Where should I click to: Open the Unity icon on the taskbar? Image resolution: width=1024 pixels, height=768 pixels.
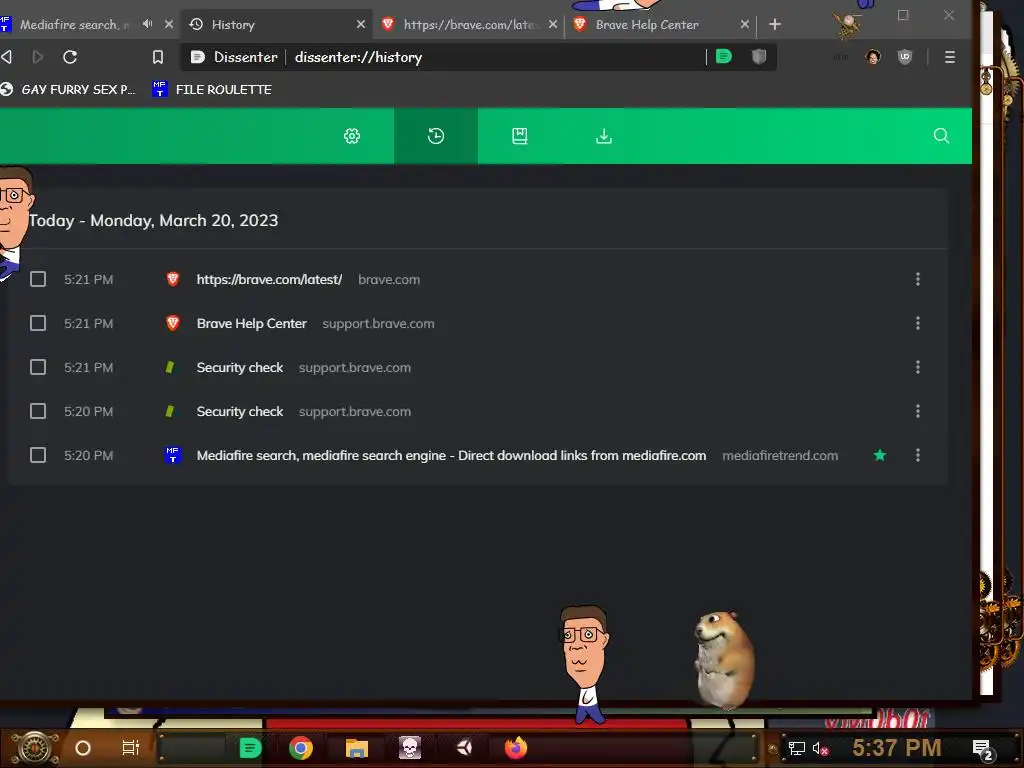tap(464, 748)
